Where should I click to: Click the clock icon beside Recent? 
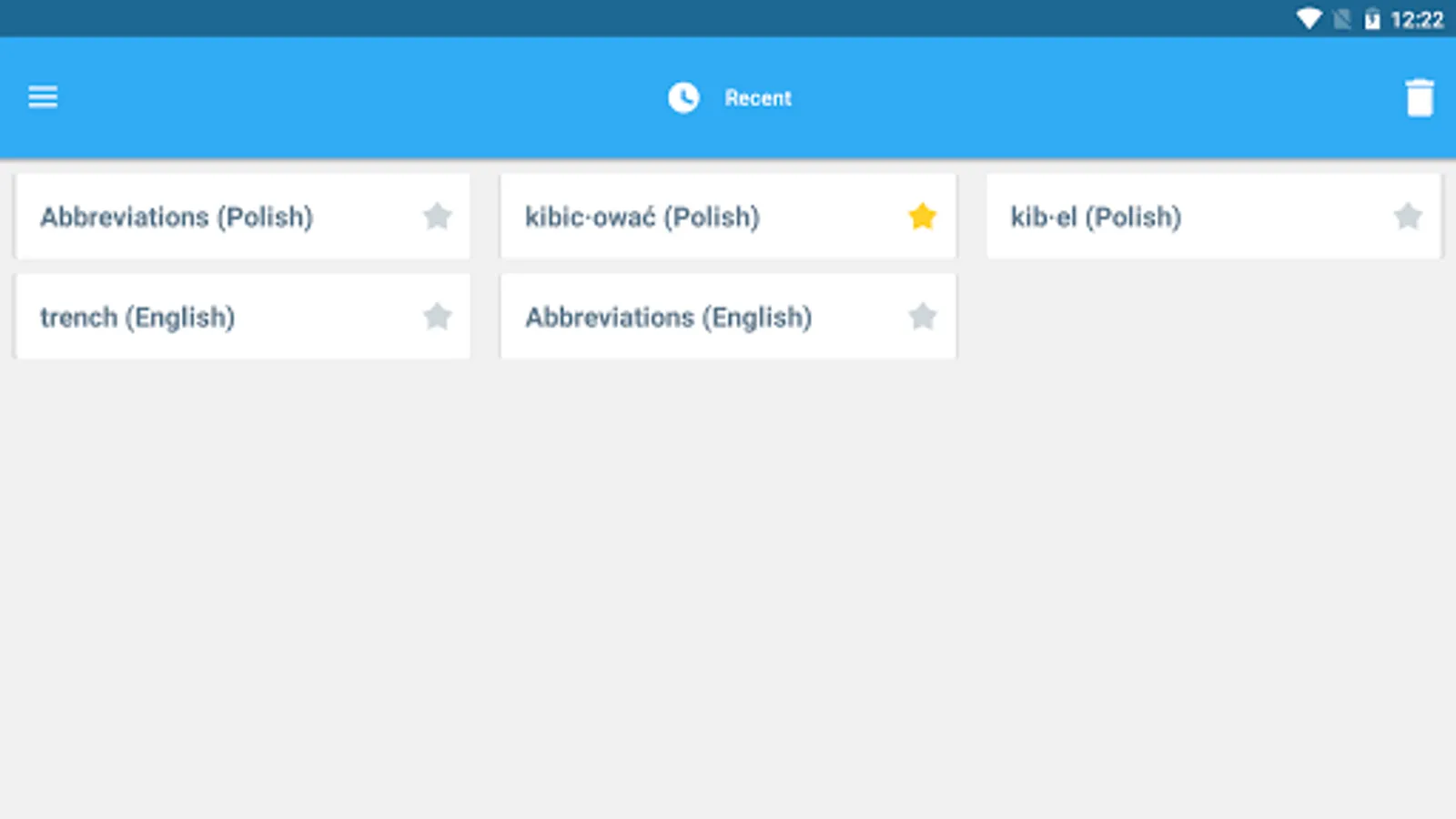tap(683, 97)
